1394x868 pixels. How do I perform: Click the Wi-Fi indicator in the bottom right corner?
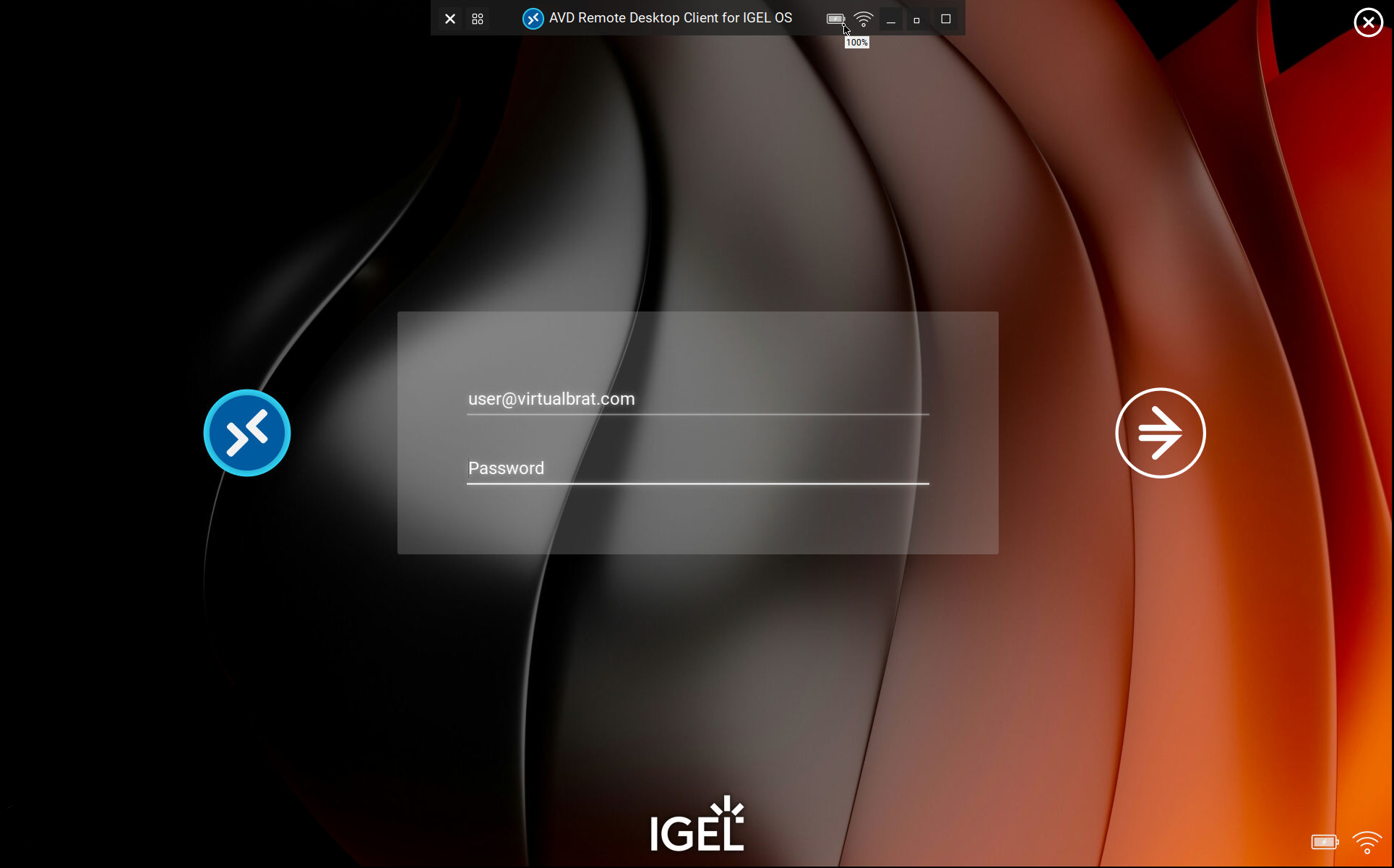click(x=1367, y=843)
